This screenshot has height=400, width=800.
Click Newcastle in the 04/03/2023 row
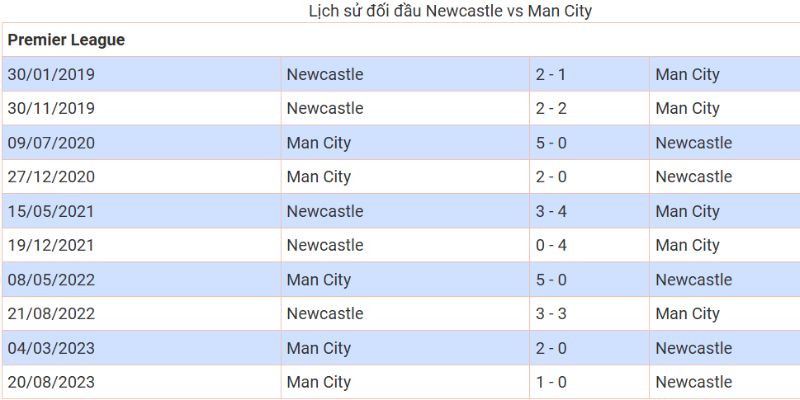click(693, 348)
